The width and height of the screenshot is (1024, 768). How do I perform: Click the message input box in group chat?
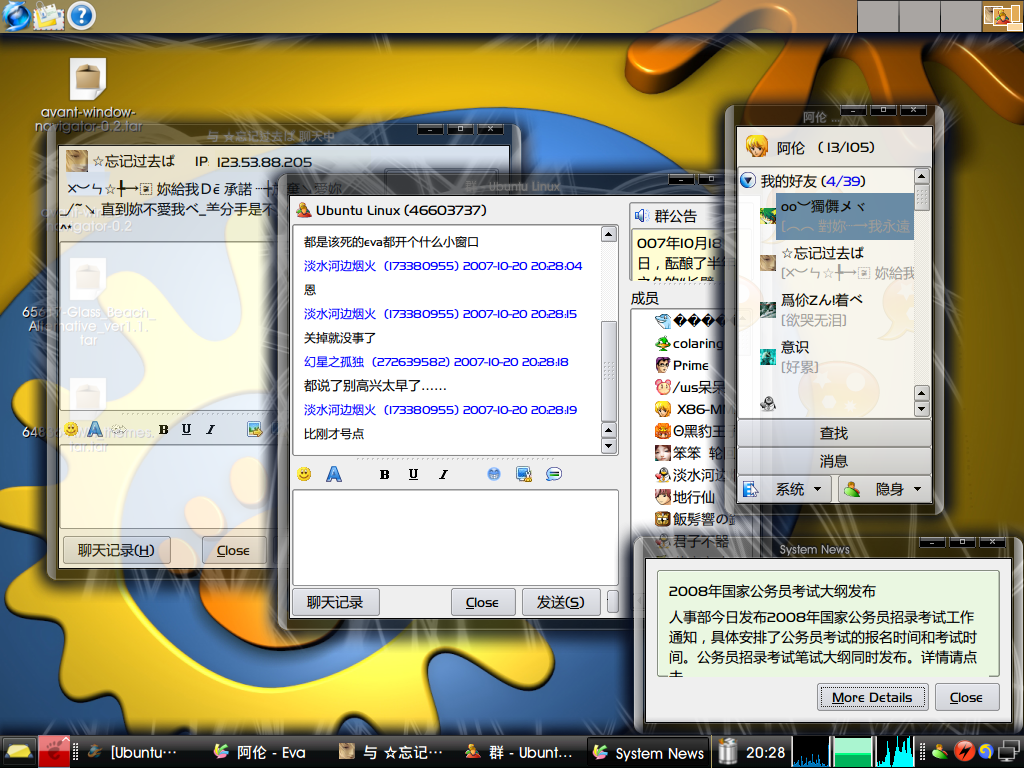pyautogui.click(x=455, y=537)
